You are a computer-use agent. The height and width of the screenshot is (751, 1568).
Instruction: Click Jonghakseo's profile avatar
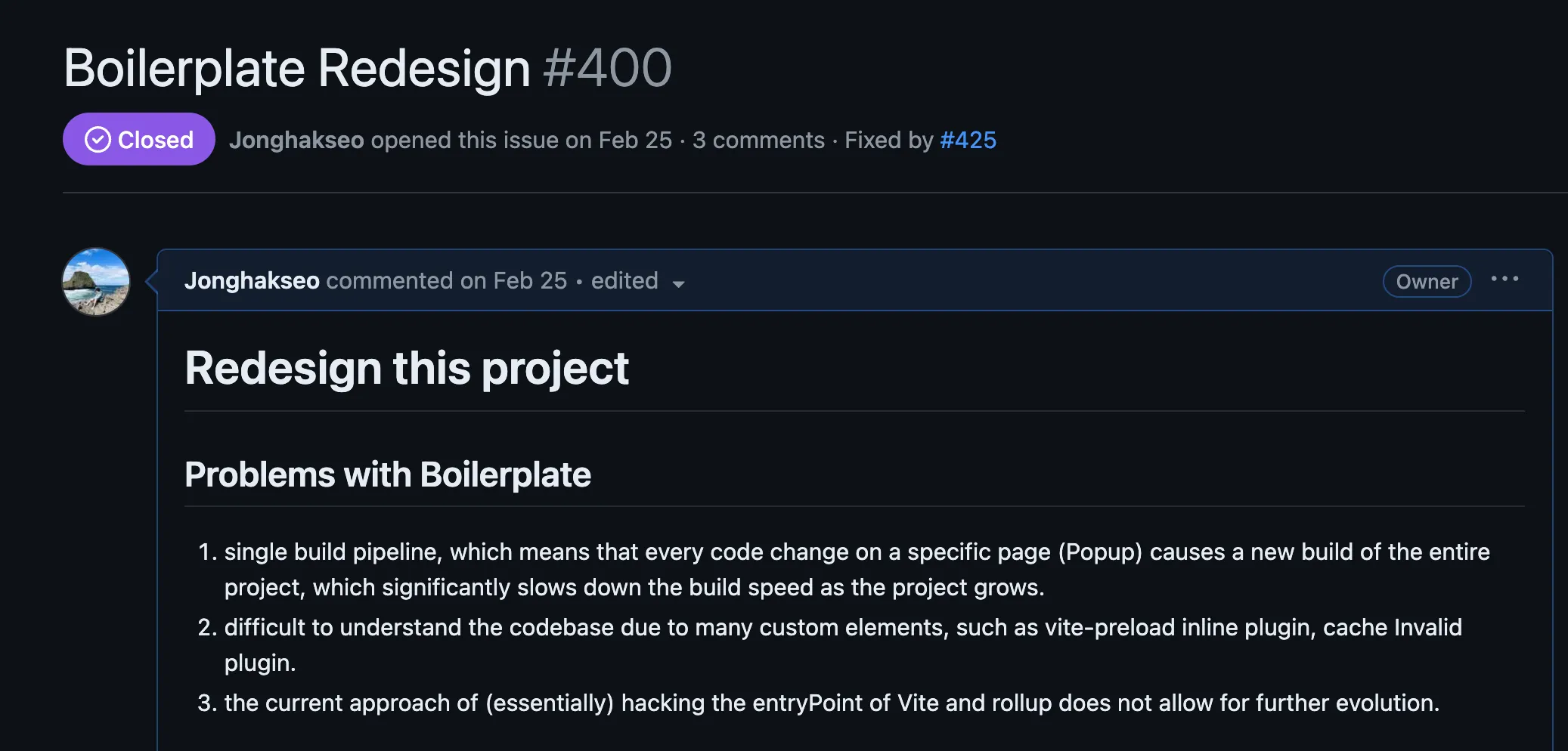tap(95, 282)
